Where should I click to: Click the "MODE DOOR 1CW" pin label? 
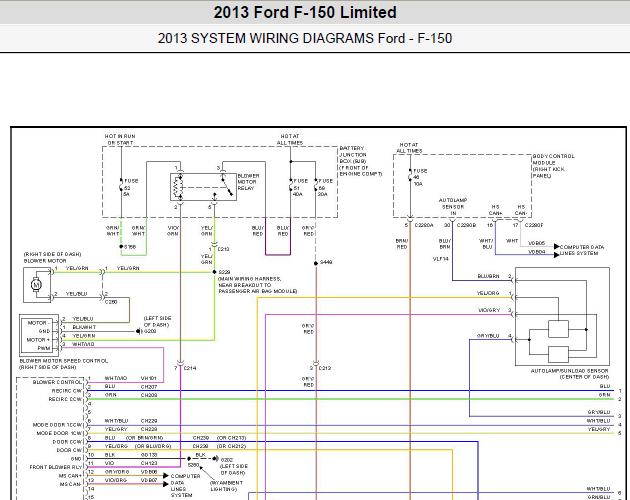coord(59,433)
